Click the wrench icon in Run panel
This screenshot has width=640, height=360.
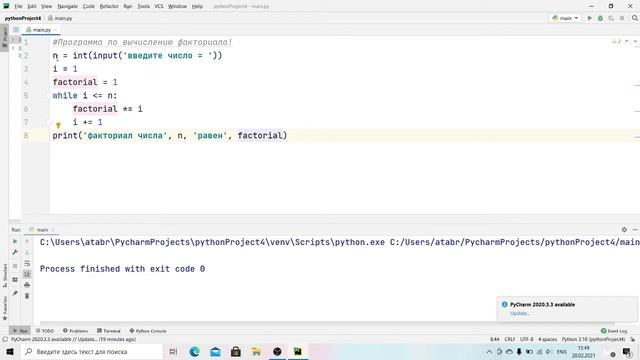click(x=15, y=252)
